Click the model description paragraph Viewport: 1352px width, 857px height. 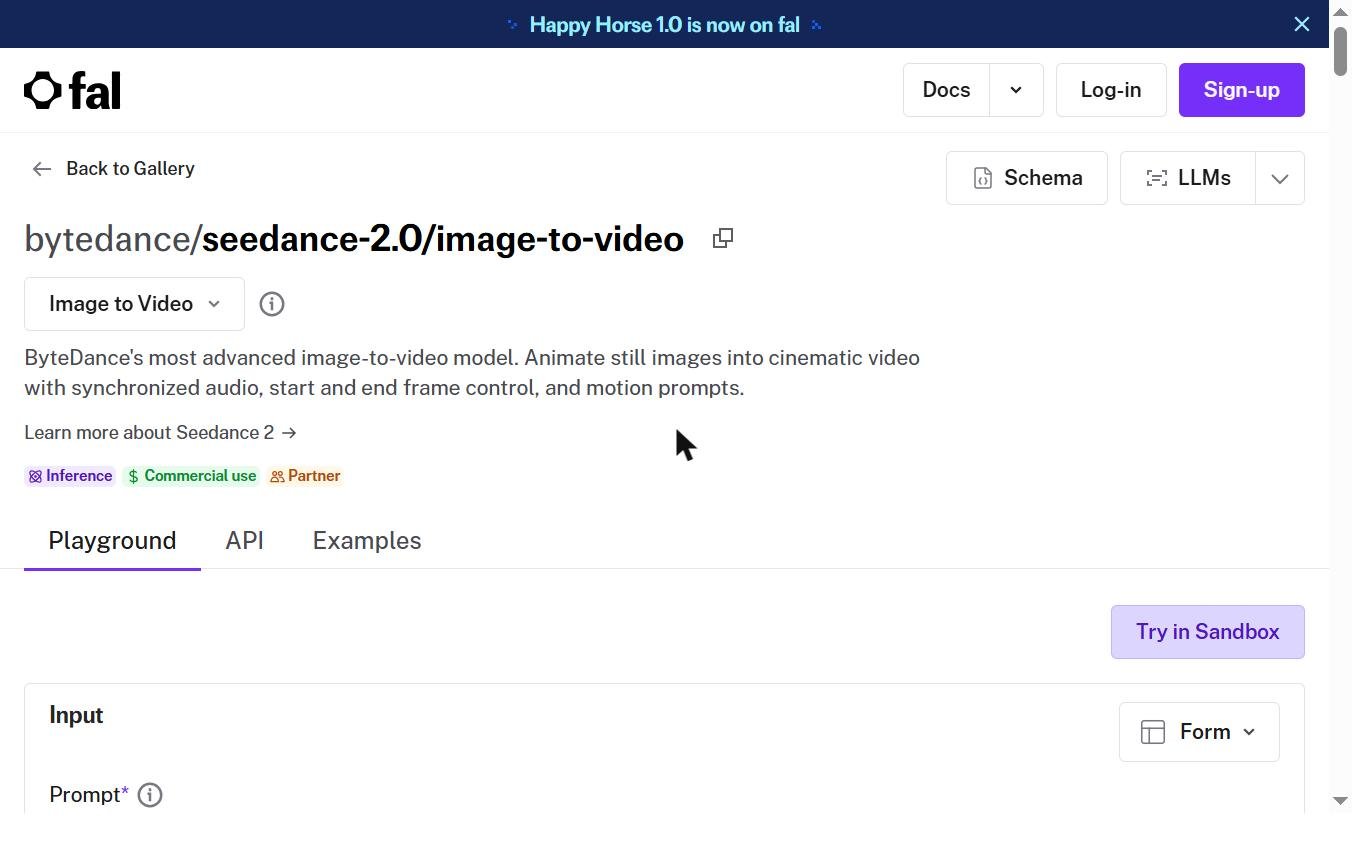[x=472, y=373]
